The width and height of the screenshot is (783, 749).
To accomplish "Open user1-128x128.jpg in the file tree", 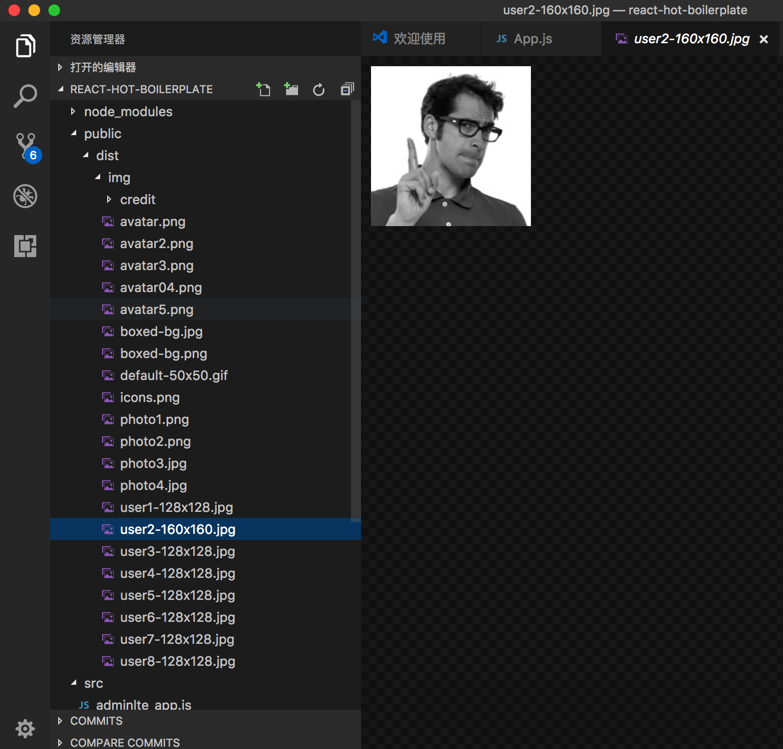I will tap(205, 507).
